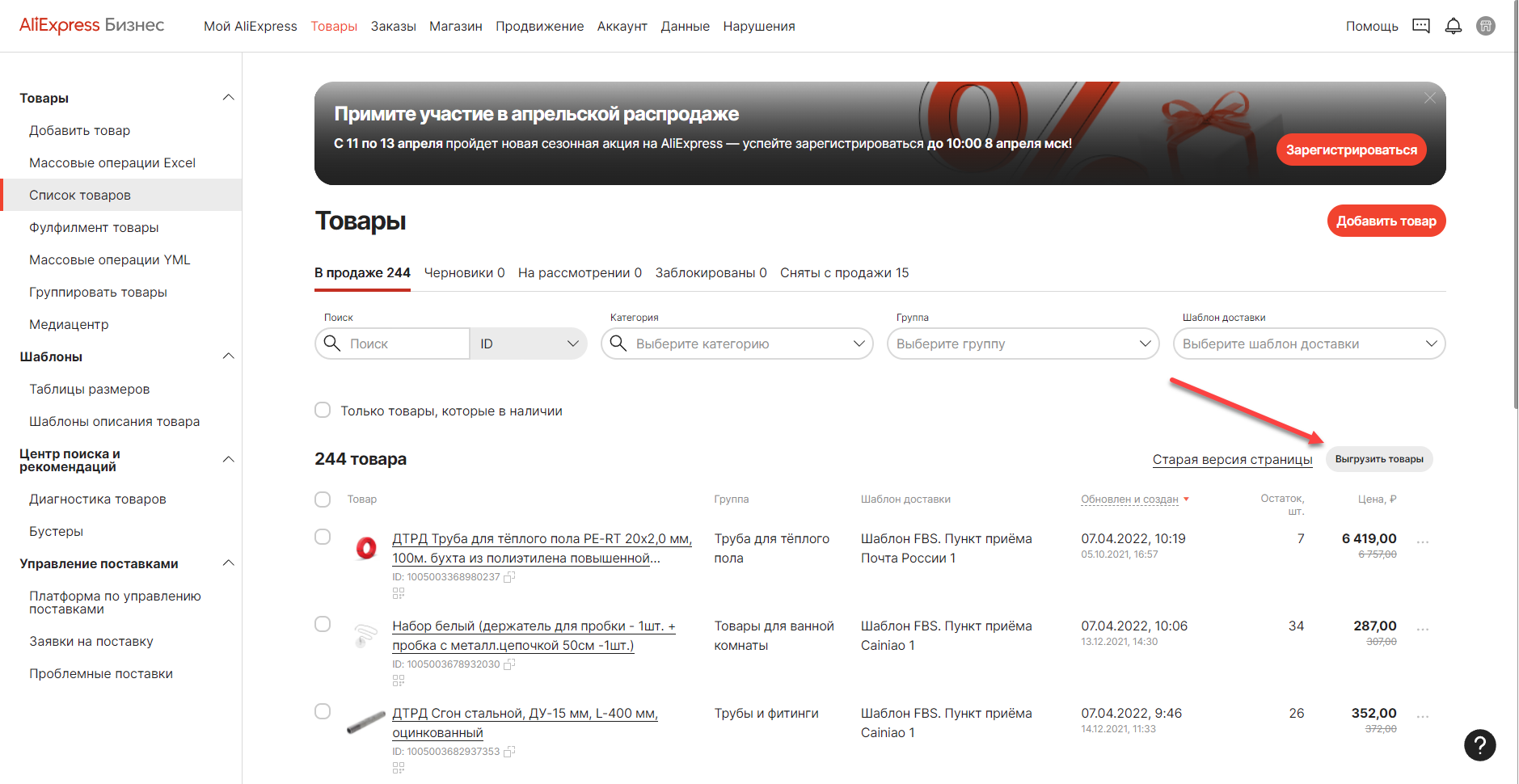The width and height of the screenshot is (1519, 784).
Task: Switch to 'На рассмотрении 0' tab
Action: coord(580,273)
